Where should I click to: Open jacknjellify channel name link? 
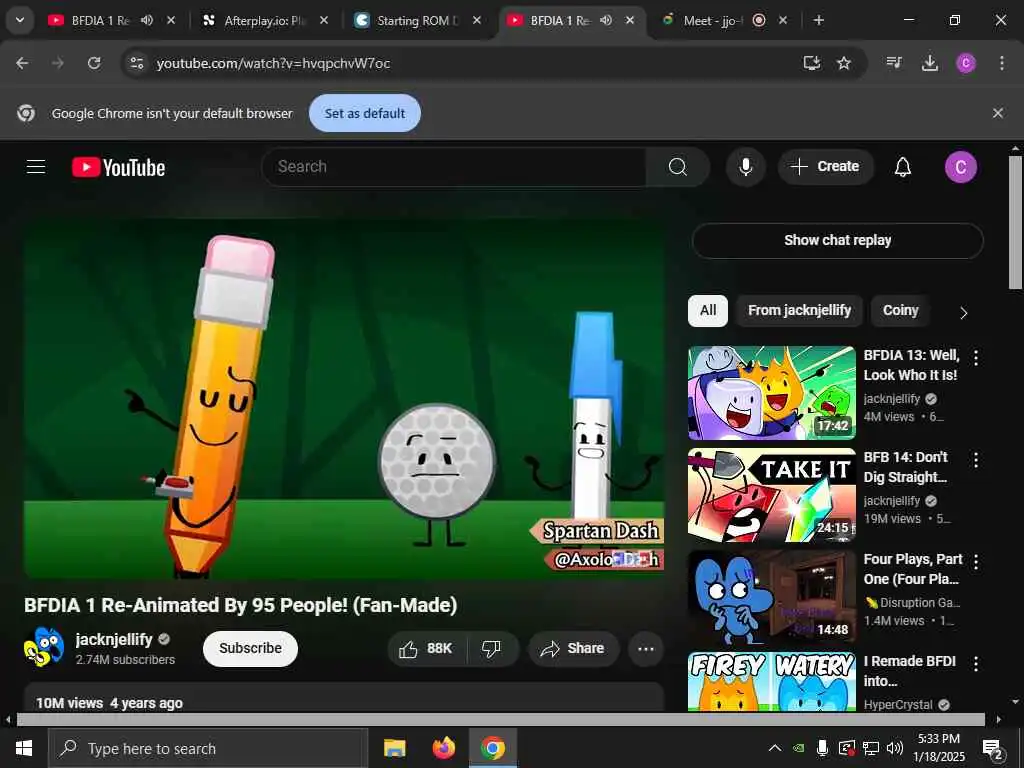click(114, 639)
